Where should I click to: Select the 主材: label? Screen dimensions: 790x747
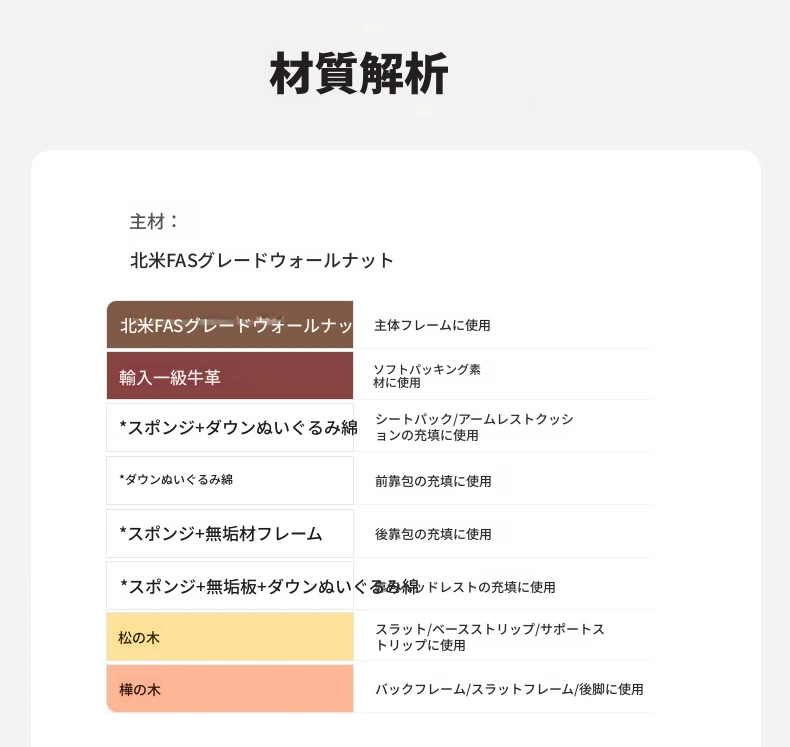154,221
